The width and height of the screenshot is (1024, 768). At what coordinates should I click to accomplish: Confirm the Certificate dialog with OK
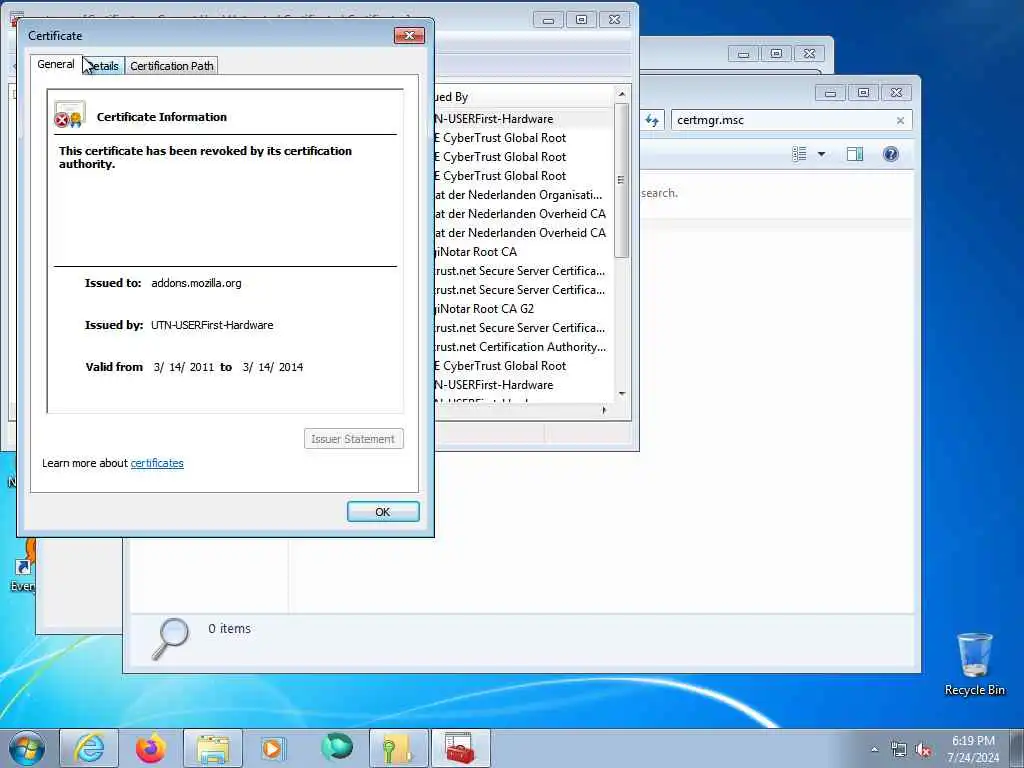point(383,512)
